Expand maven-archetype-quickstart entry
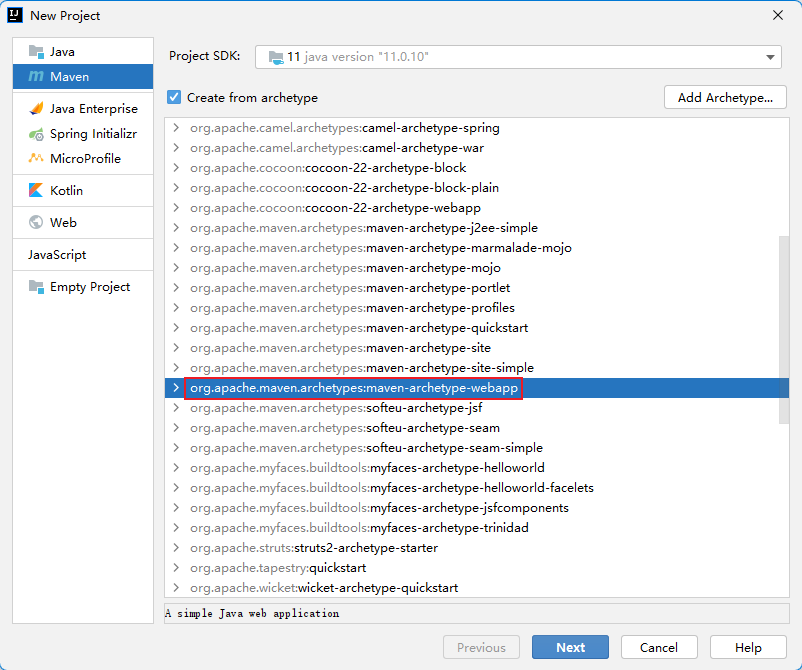 (176, 327)
